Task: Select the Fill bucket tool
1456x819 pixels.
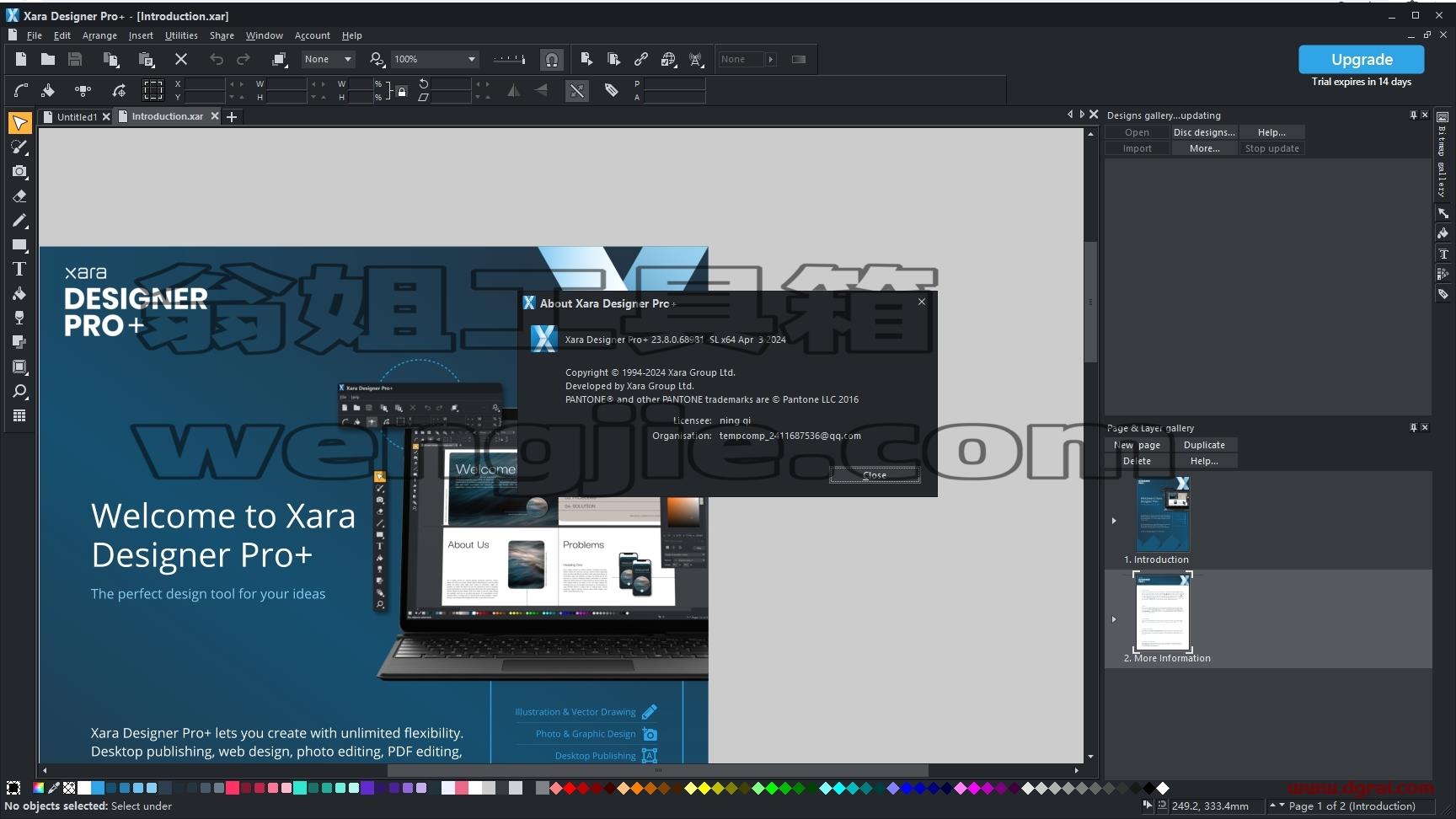Action: coord(19,294)
